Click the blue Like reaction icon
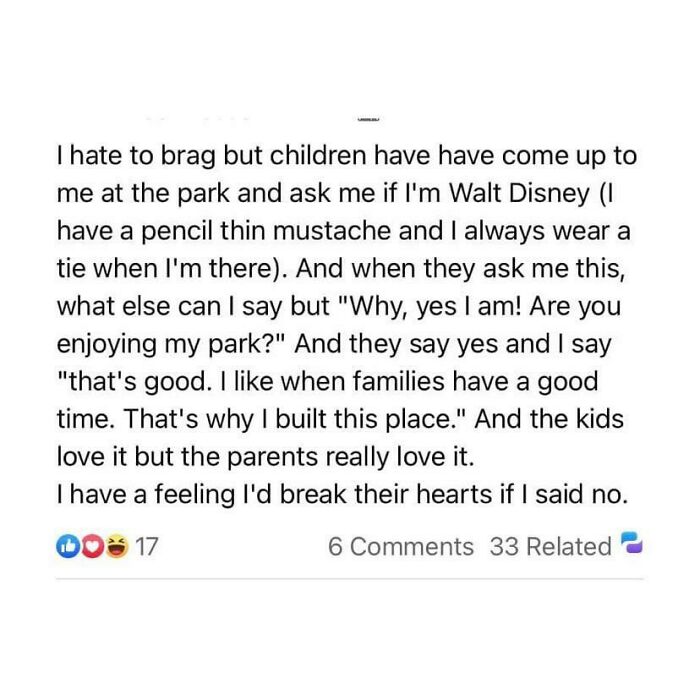700x700 pixels. 66,546
